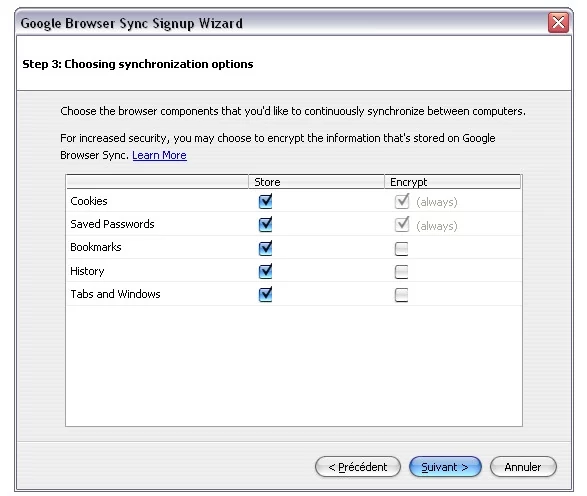Continue with the Suivant button
The image size is (587, 496).
coord(445,467)
